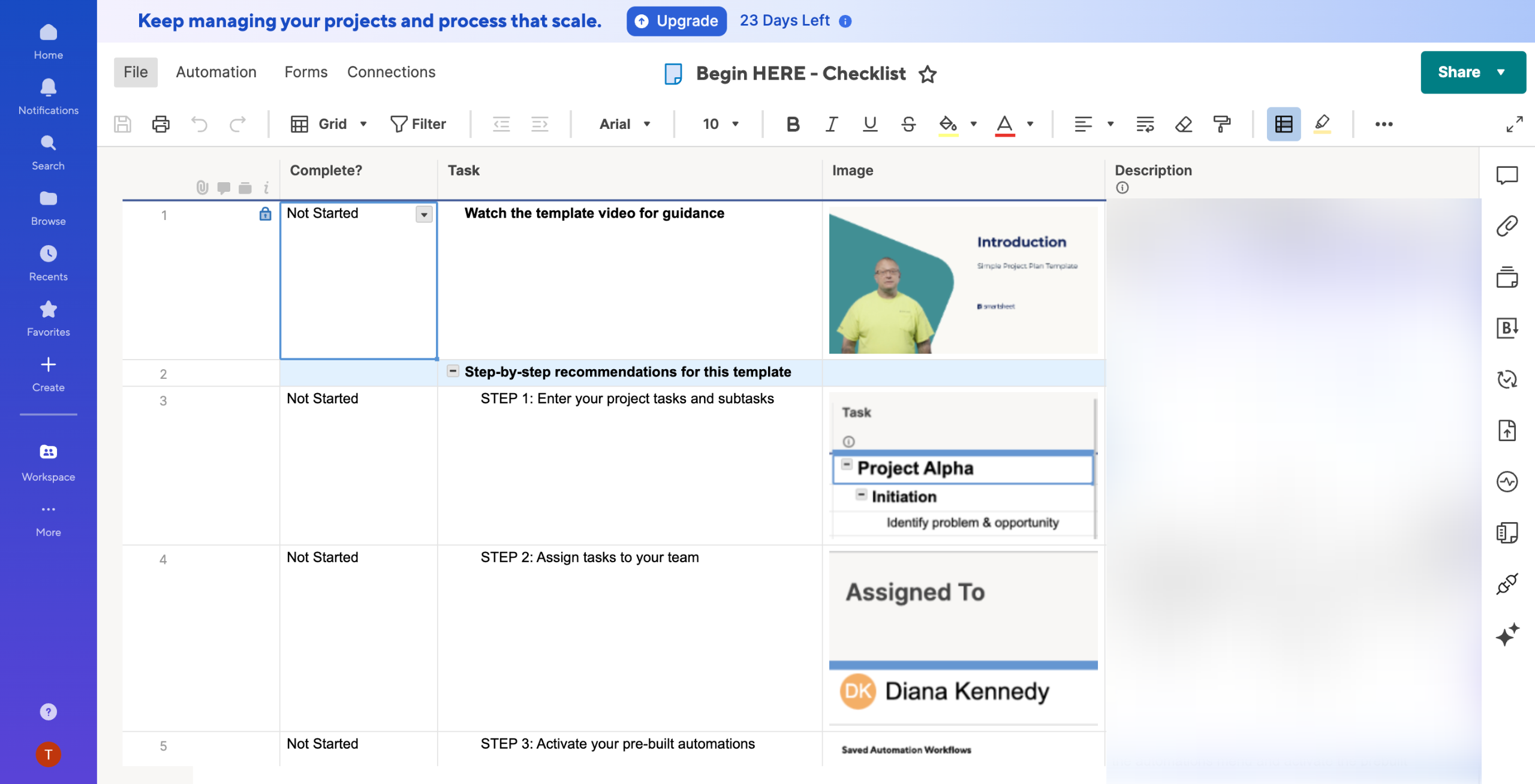Click the Print icon
The image size is (1535, 784).
tap(161, 124)
